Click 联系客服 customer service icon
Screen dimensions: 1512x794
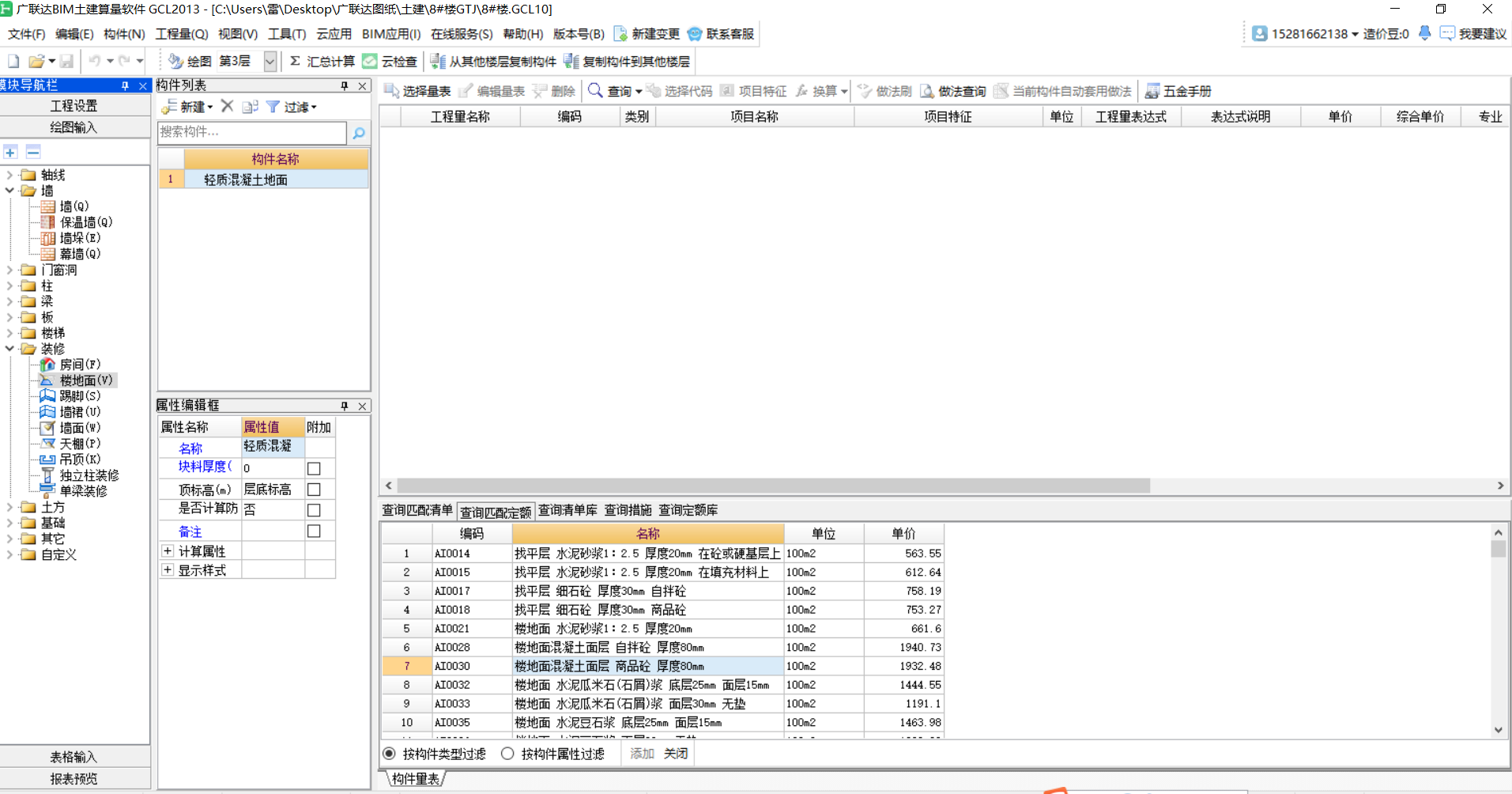[695, 34]
